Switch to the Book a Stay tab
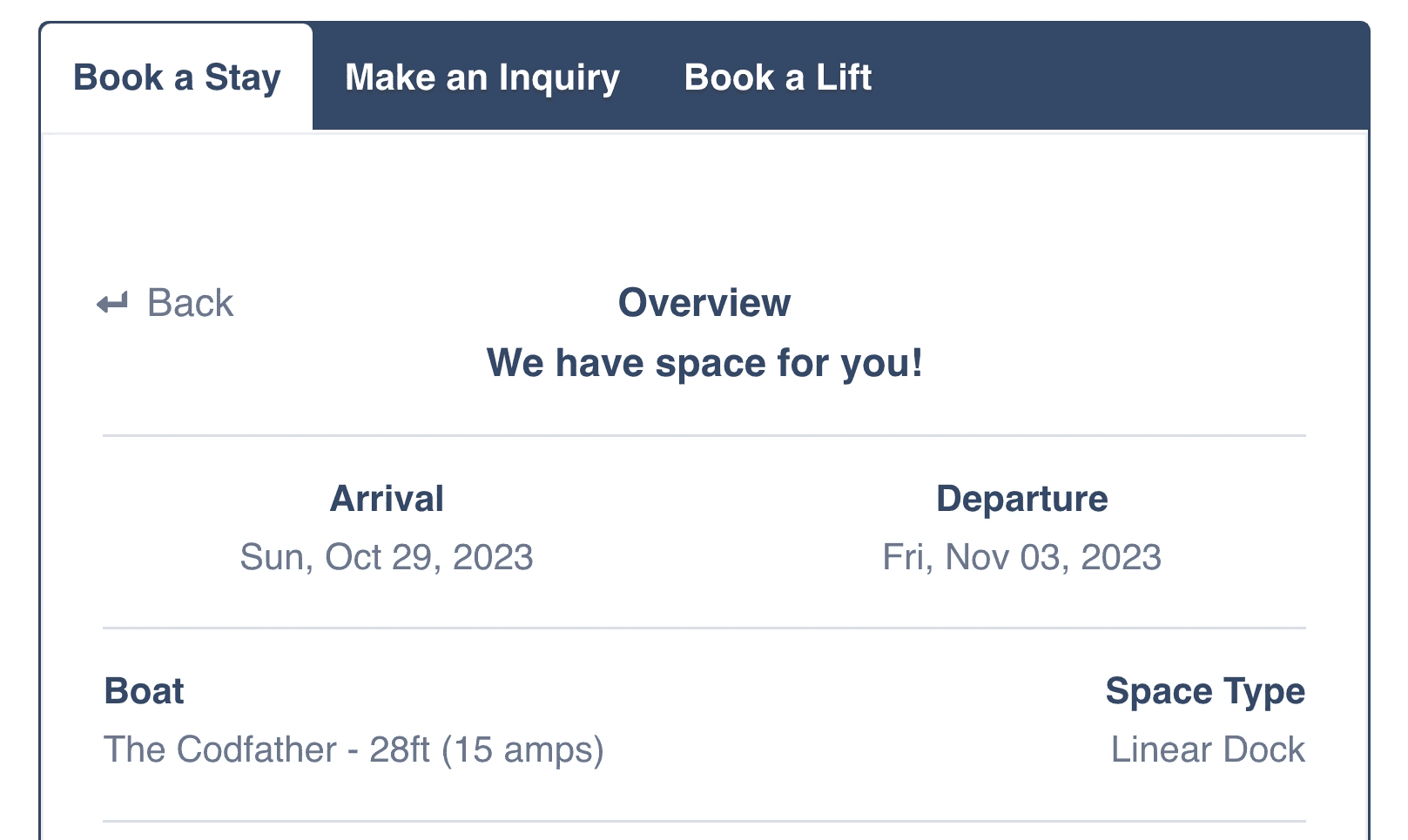Screen dimensions: 1408x840 tap(177, 77)
